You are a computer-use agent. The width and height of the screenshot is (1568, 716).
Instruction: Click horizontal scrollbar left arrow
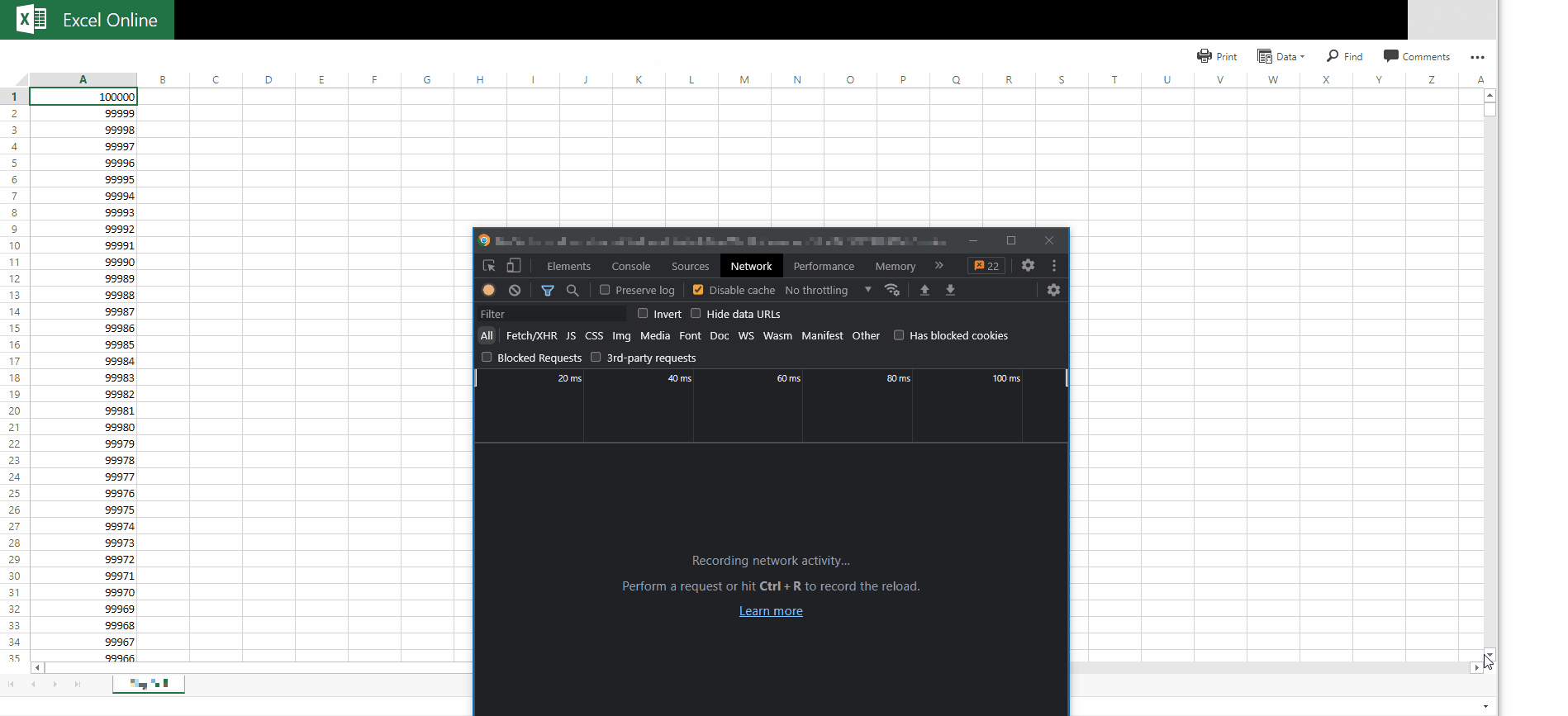point(37,667)
